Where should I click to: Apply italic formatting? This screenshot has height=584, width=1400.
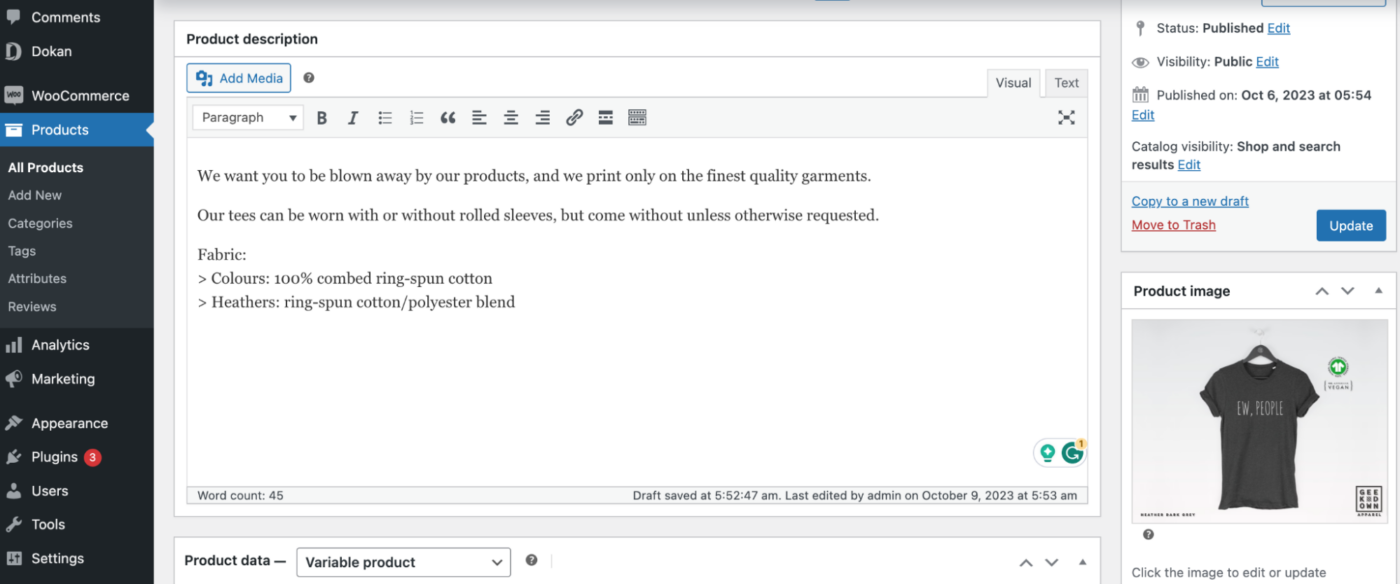click(x=353, y=117)
